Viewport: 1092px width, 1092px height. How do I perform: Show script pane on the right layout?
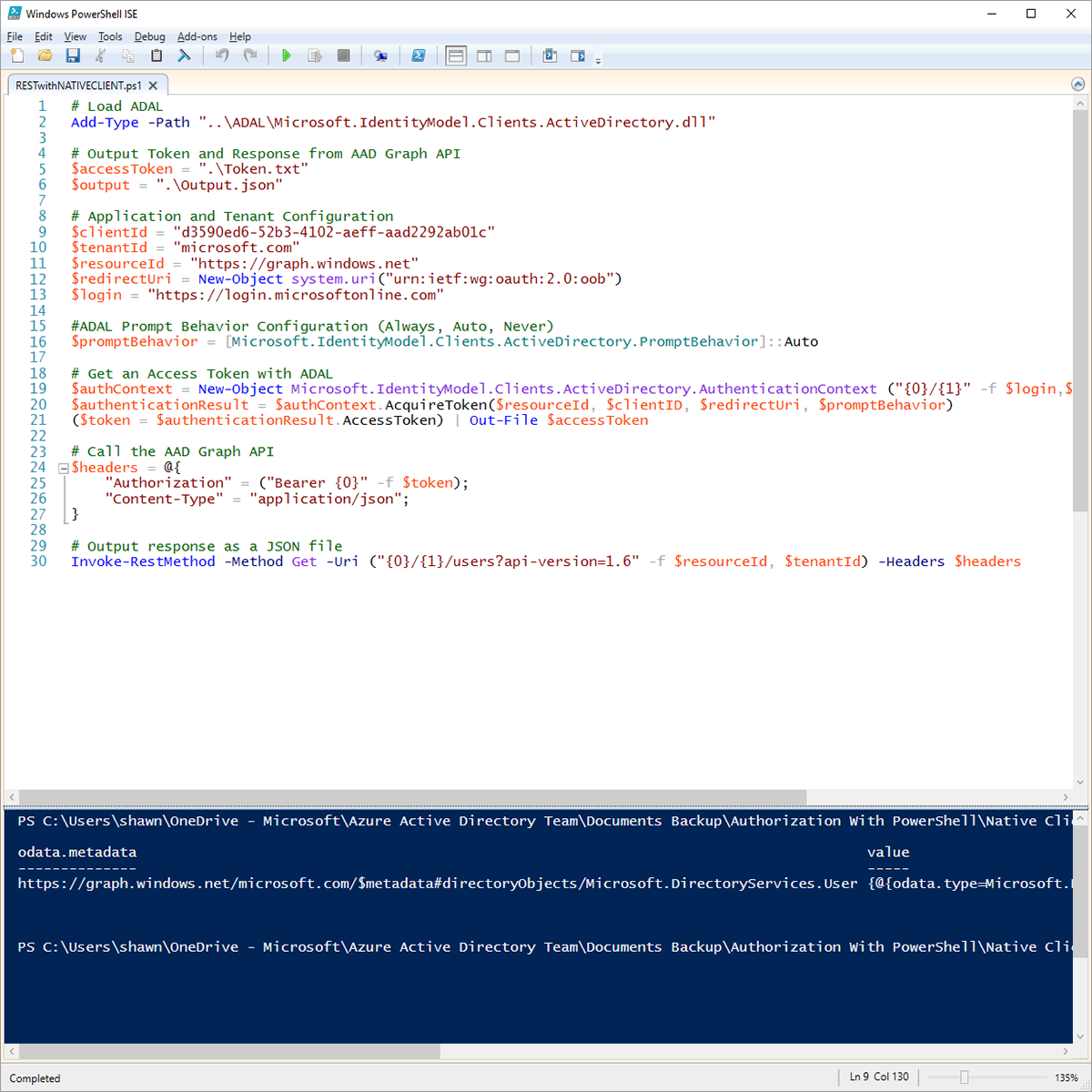(484, 56)
